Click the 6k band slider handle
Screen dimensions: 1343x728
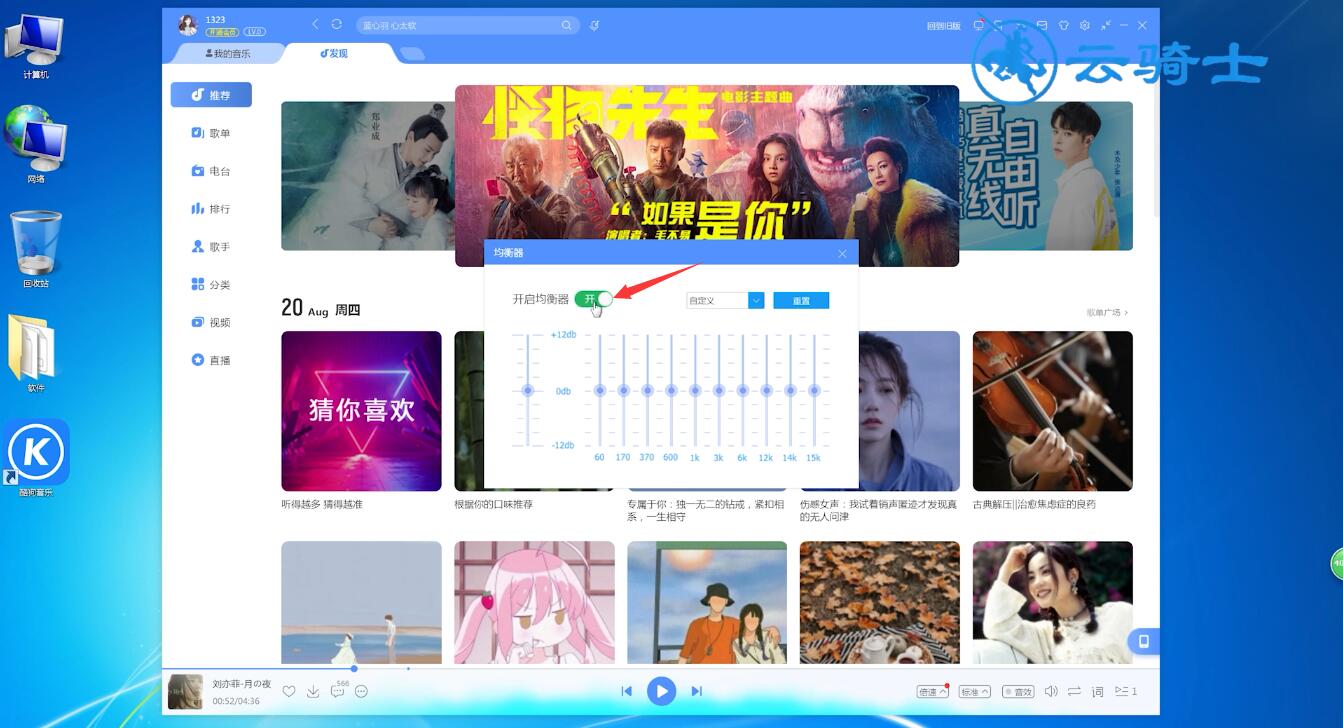point(742,390)
